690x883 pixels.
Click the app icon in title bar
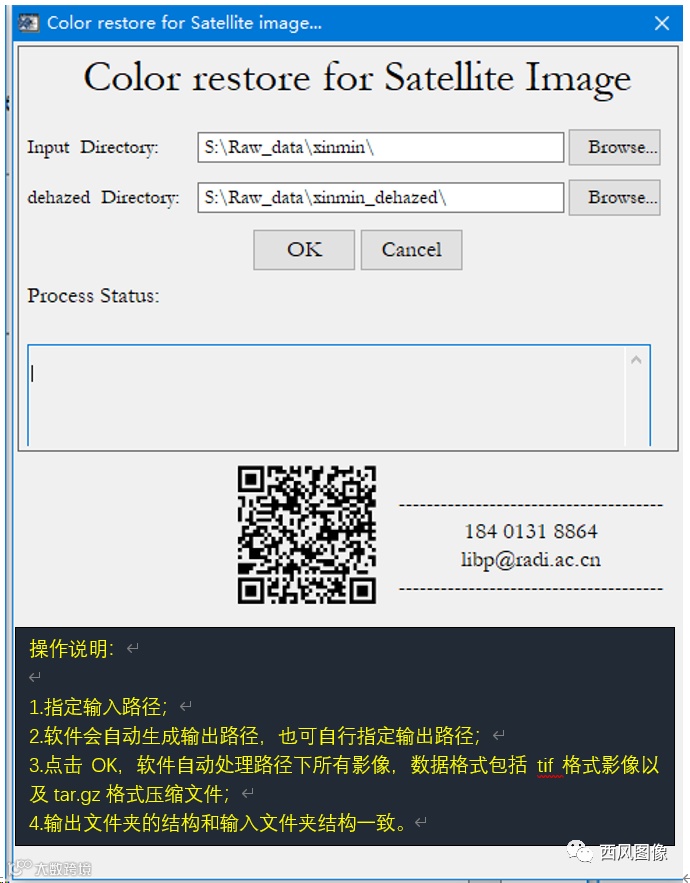coord(28,23)
